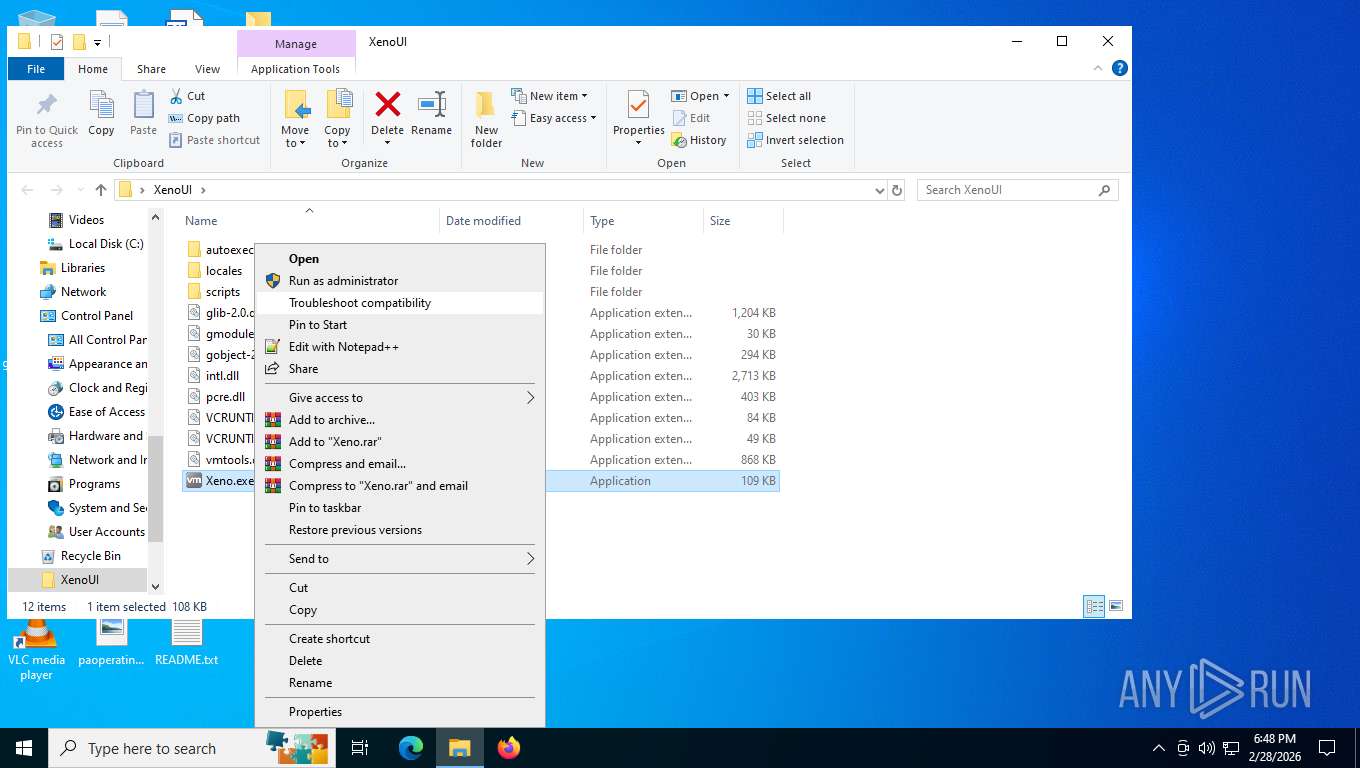Screen dimensions: 1360x768
Task: Expand the address bar history dropdown
Action: point(879,190)
